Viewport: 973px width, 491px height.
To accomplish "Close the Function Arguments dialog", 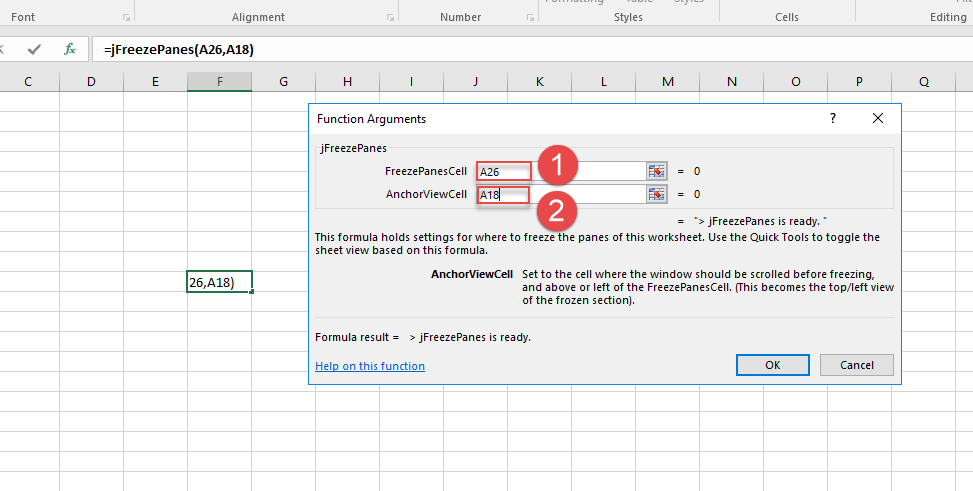I will click(878, 118).
